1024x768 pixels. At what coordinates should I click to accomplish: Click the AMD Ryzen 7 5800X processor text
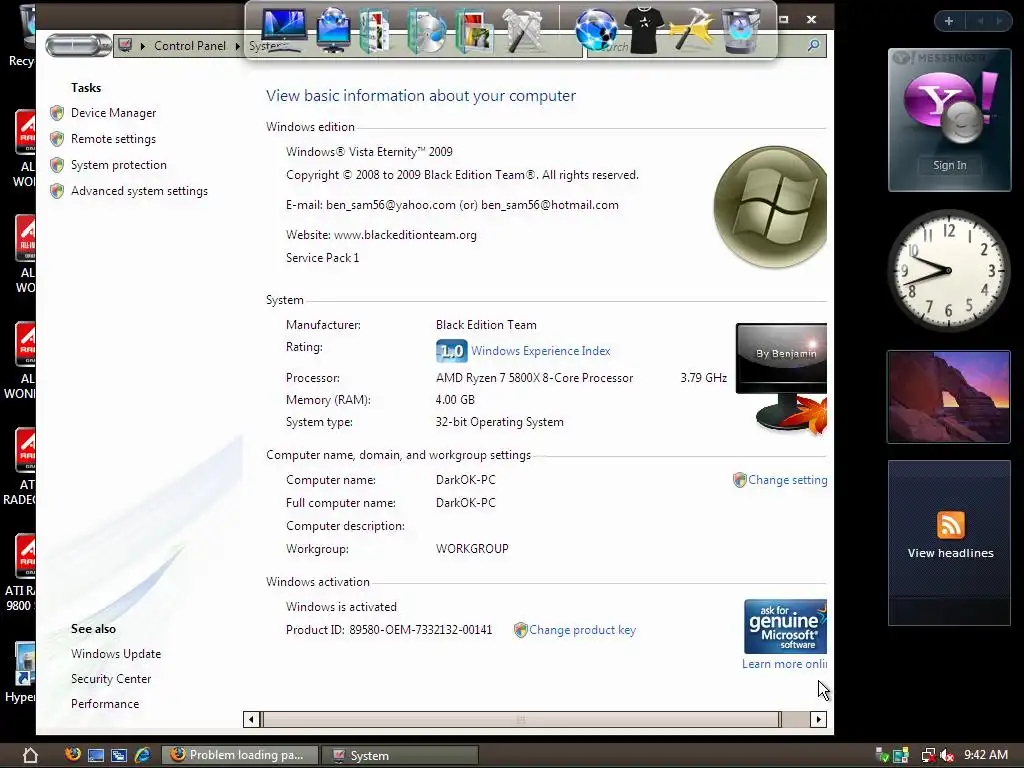point(534,378)
